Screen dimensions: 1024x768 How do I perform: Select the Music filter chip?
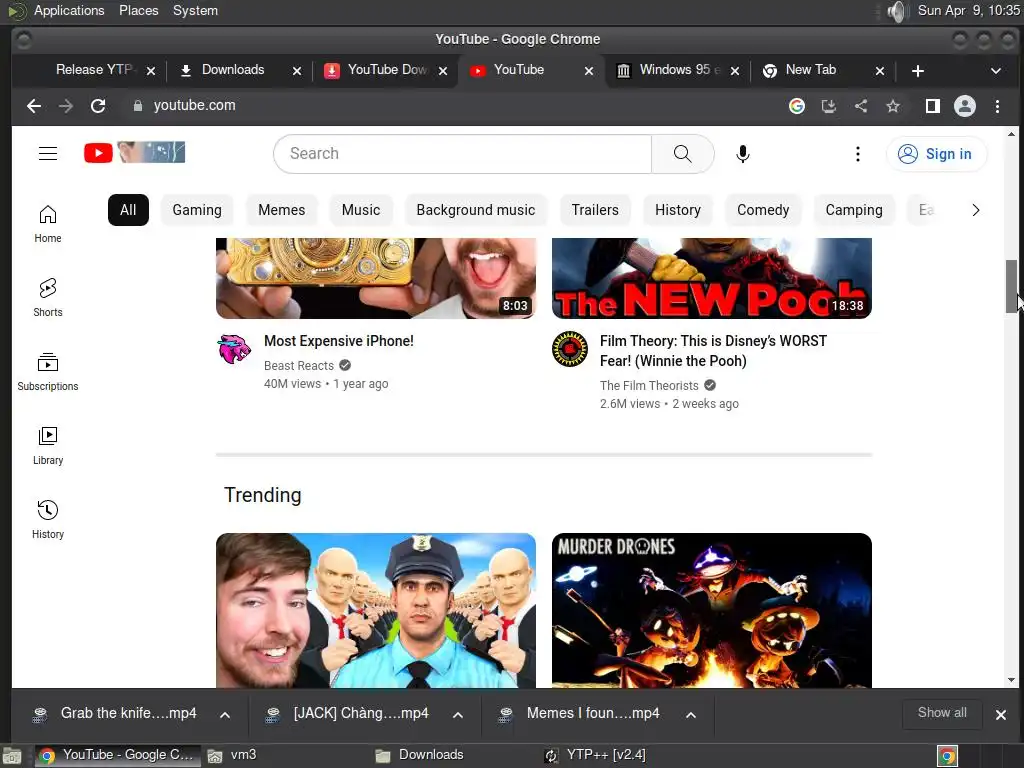coord(360,210)
